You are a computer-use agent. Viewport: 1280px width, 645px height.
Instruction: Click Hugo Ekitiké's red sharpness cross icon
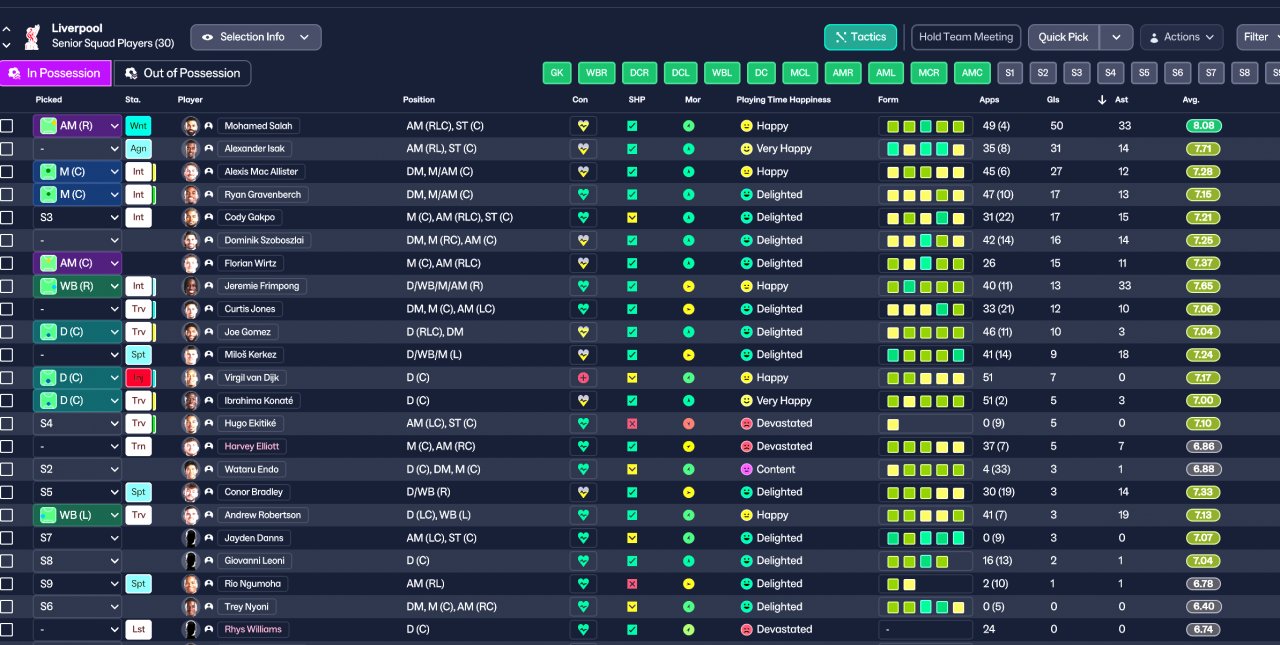click(x=632, y=423)
